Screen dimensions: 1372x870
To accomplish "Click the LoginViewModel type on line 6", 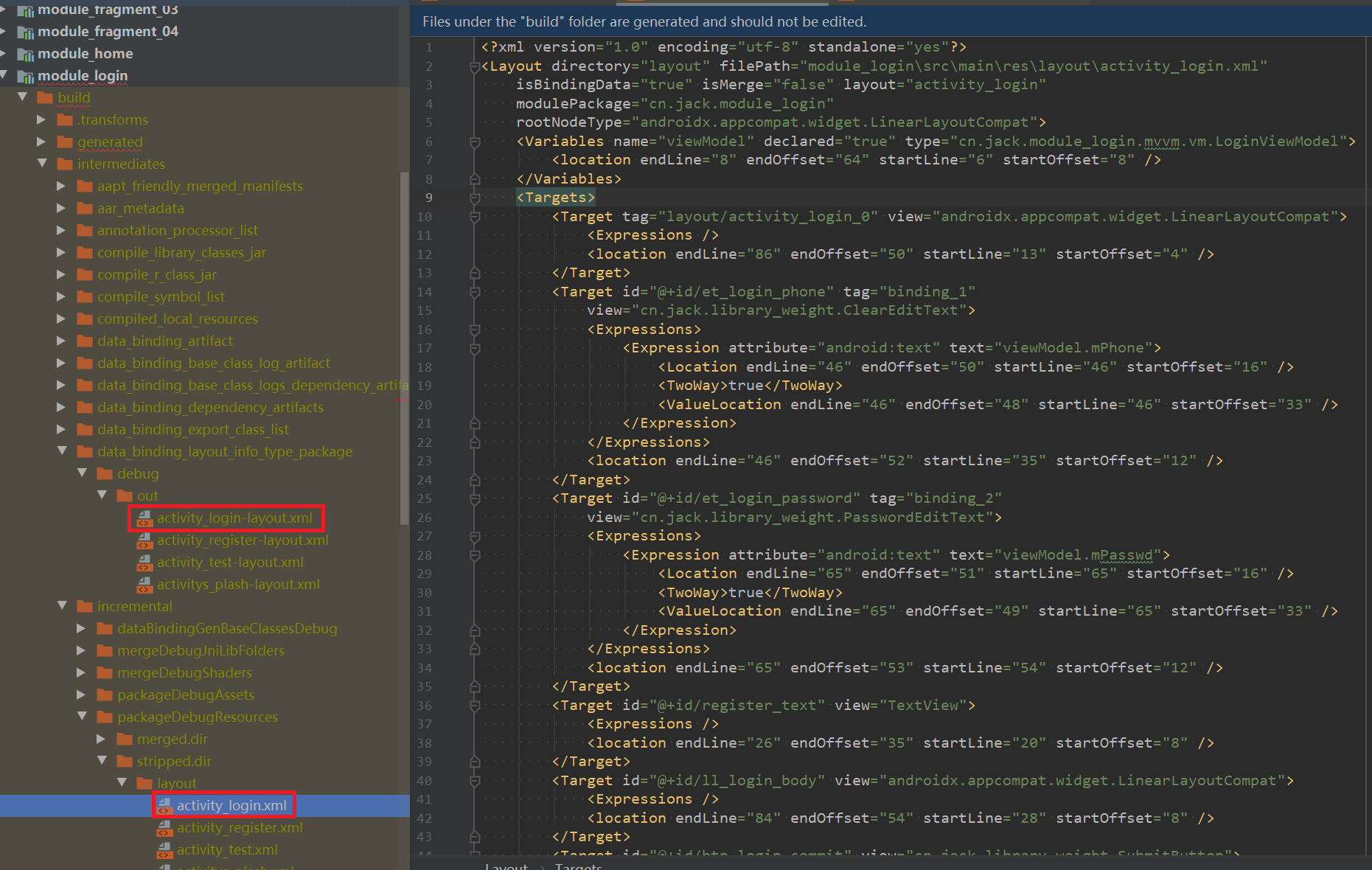I will click(1277, 142).
